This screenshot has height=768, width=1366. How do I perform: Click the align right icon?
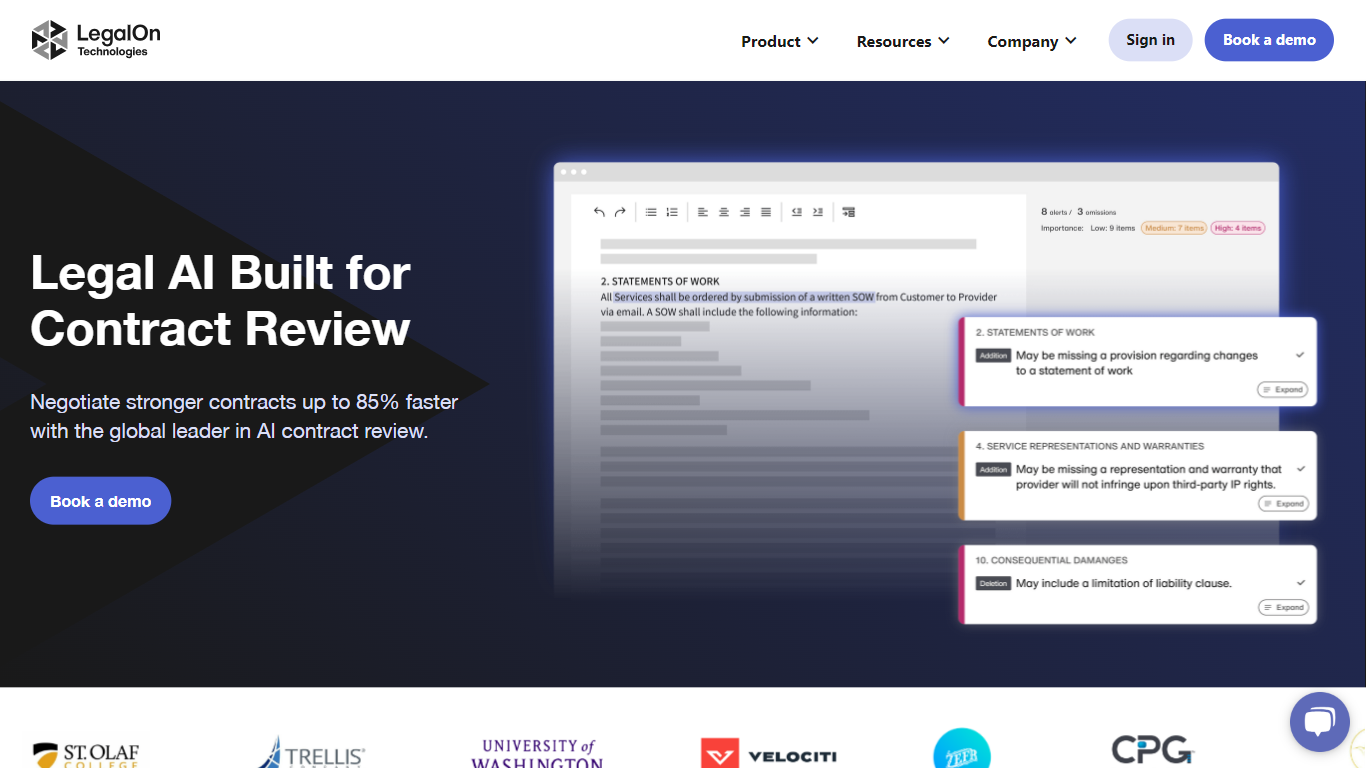coord(745,212)
